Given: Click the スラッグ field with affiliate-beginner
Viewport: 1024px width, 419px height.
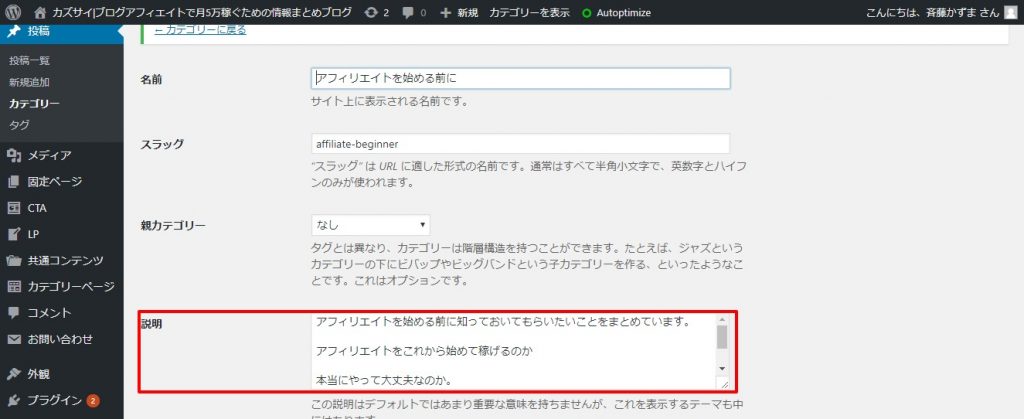Looking at the screenshot, I should coord(520,144).
